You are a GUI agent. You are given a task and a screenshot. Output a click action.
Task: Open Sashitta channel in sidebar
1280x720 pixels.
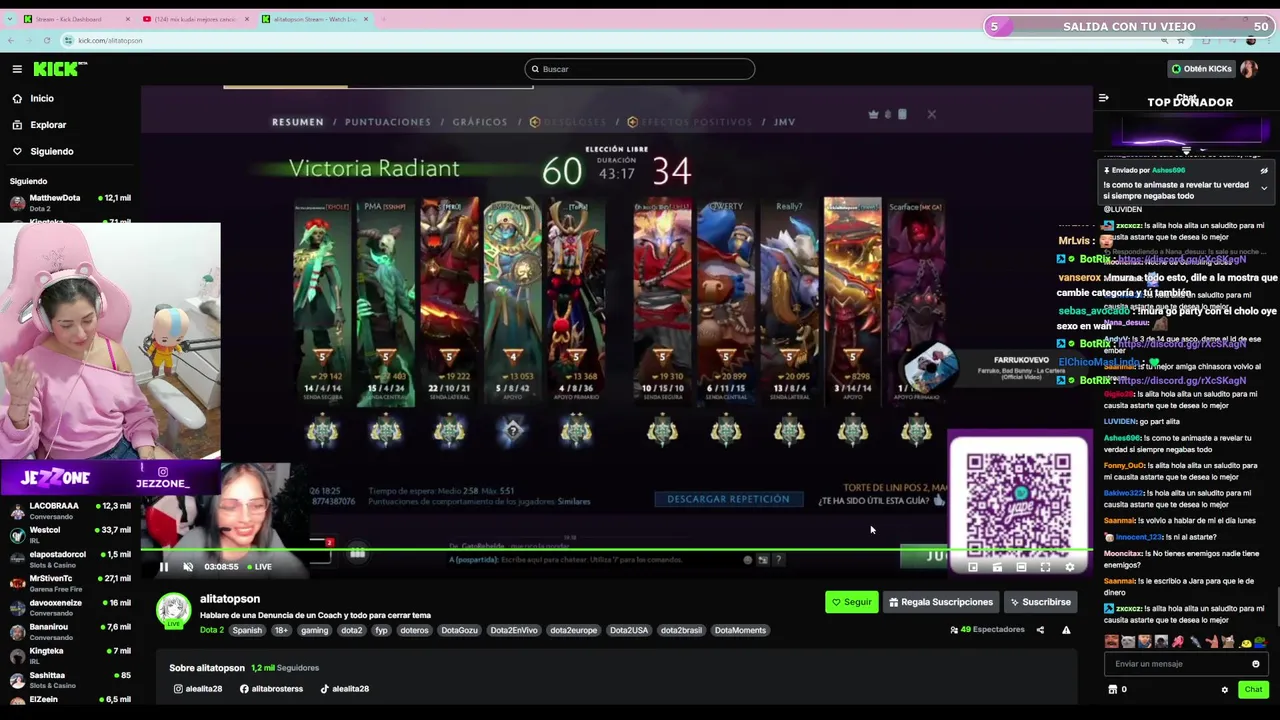coord(68,680)
